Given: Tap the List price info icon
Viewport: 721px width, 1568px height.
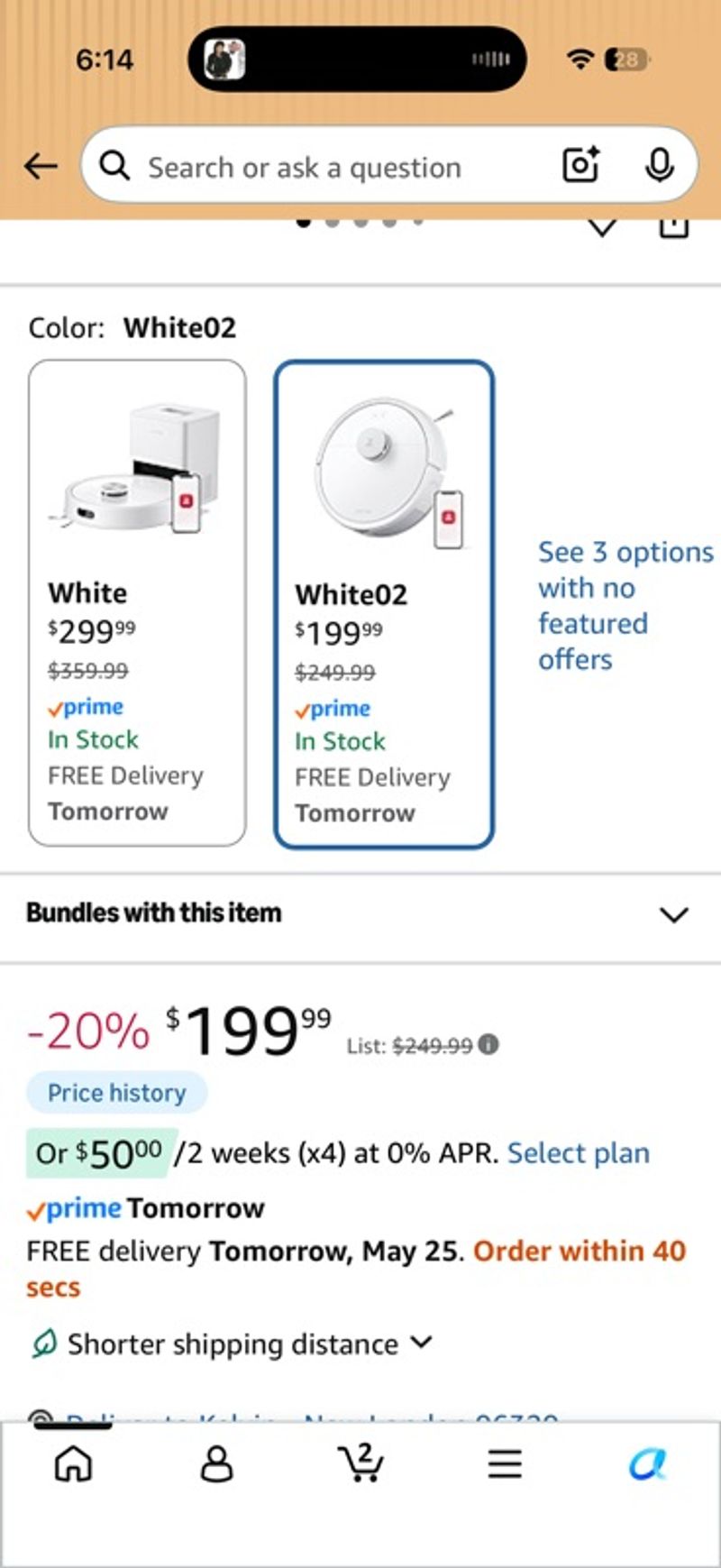Looking at the screenshot, I should pos(488,1044).
